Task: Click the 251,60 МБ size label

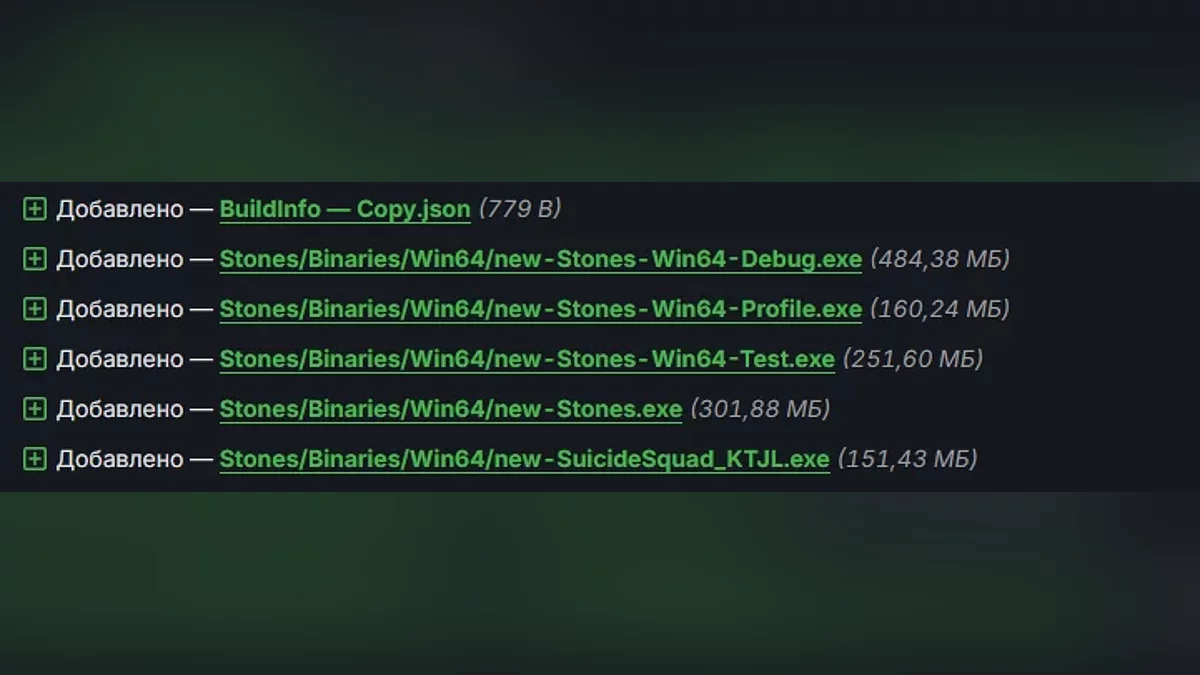Action: [913, 359]
